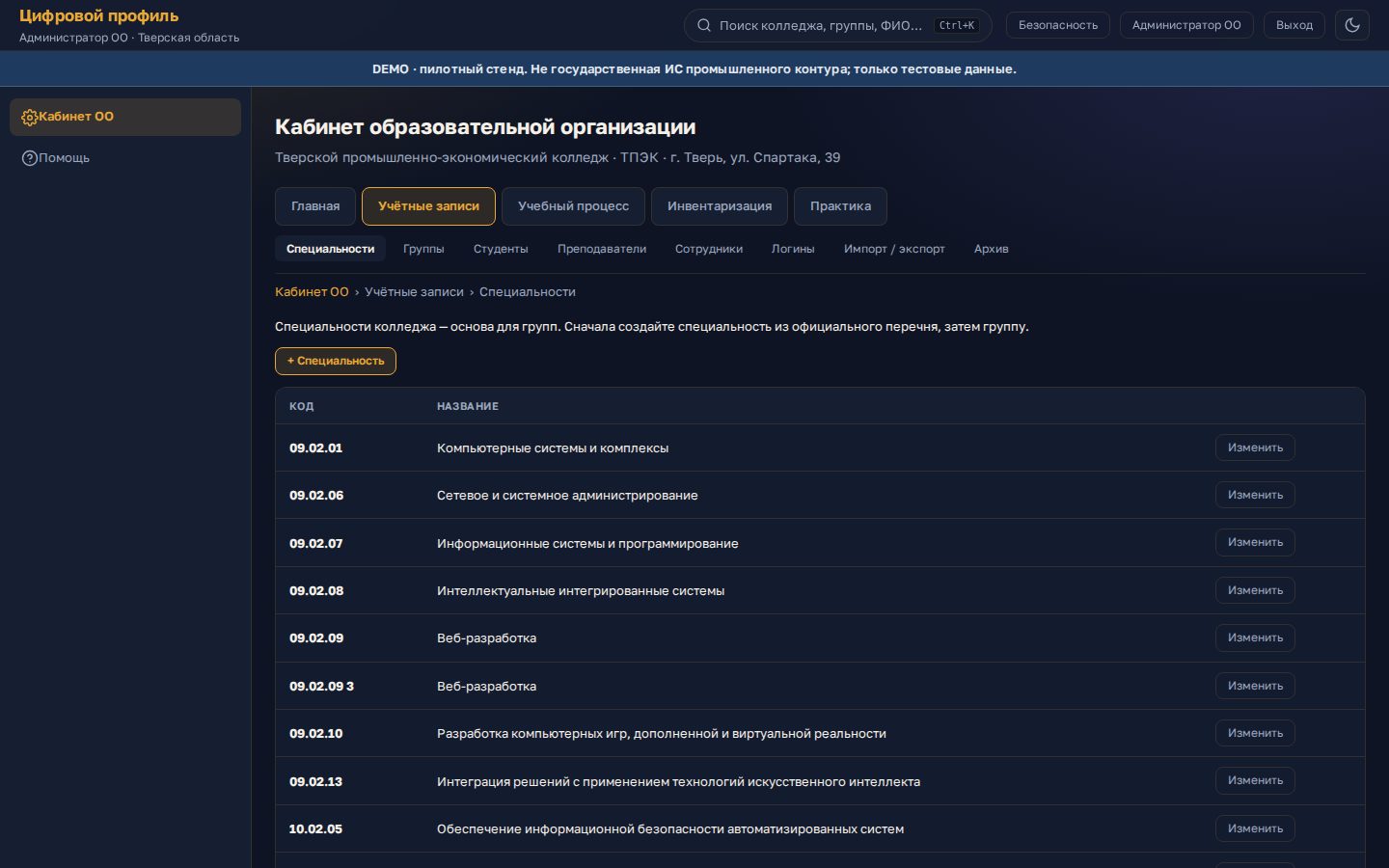Click the search magnifier icon

[x=704, y=25]
